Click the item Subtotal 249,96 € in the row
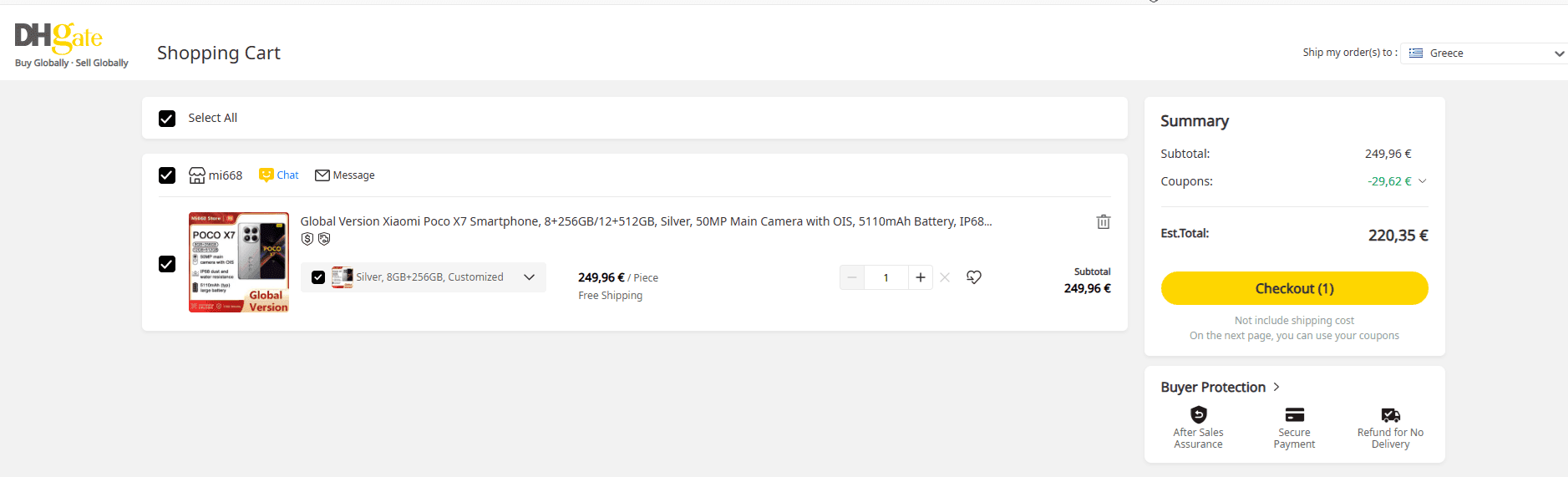Screen dimensions: 1568x477 pos(1088,288)
